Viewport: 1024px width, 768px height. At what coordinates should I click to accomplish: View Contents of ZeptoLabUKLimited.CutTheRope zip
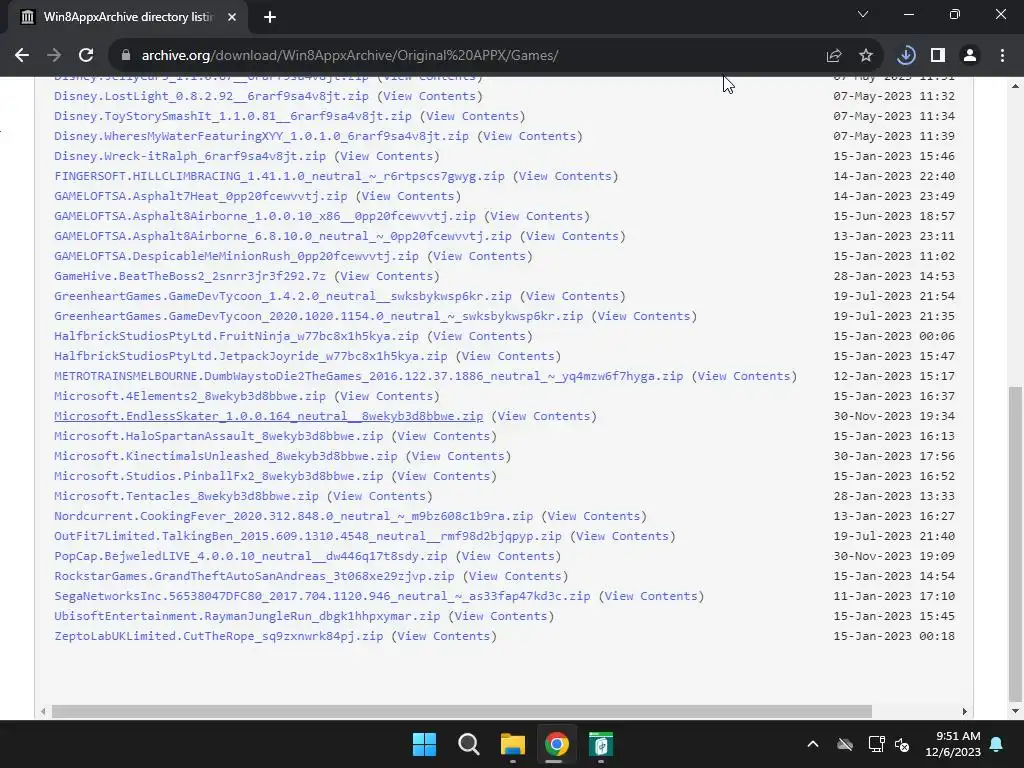point(444,636)
